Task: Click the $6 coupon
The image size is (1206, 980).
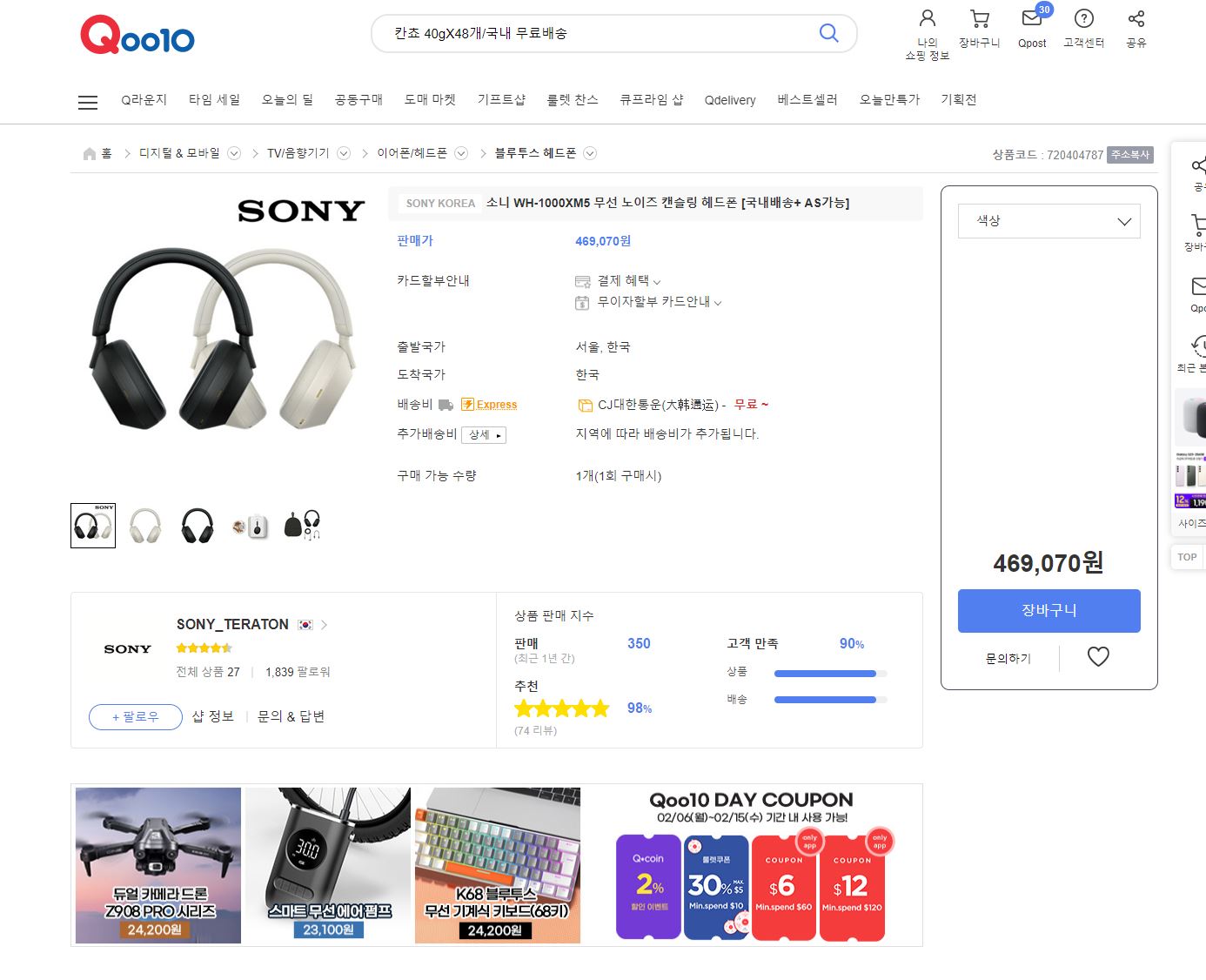Action: point(784,888)
